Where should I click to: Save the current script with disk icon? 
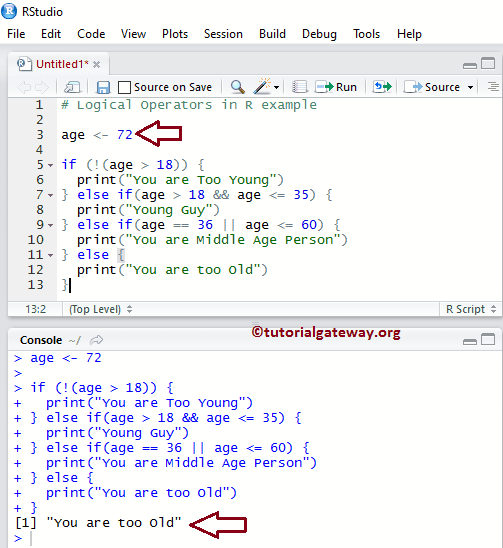(103, 87)
